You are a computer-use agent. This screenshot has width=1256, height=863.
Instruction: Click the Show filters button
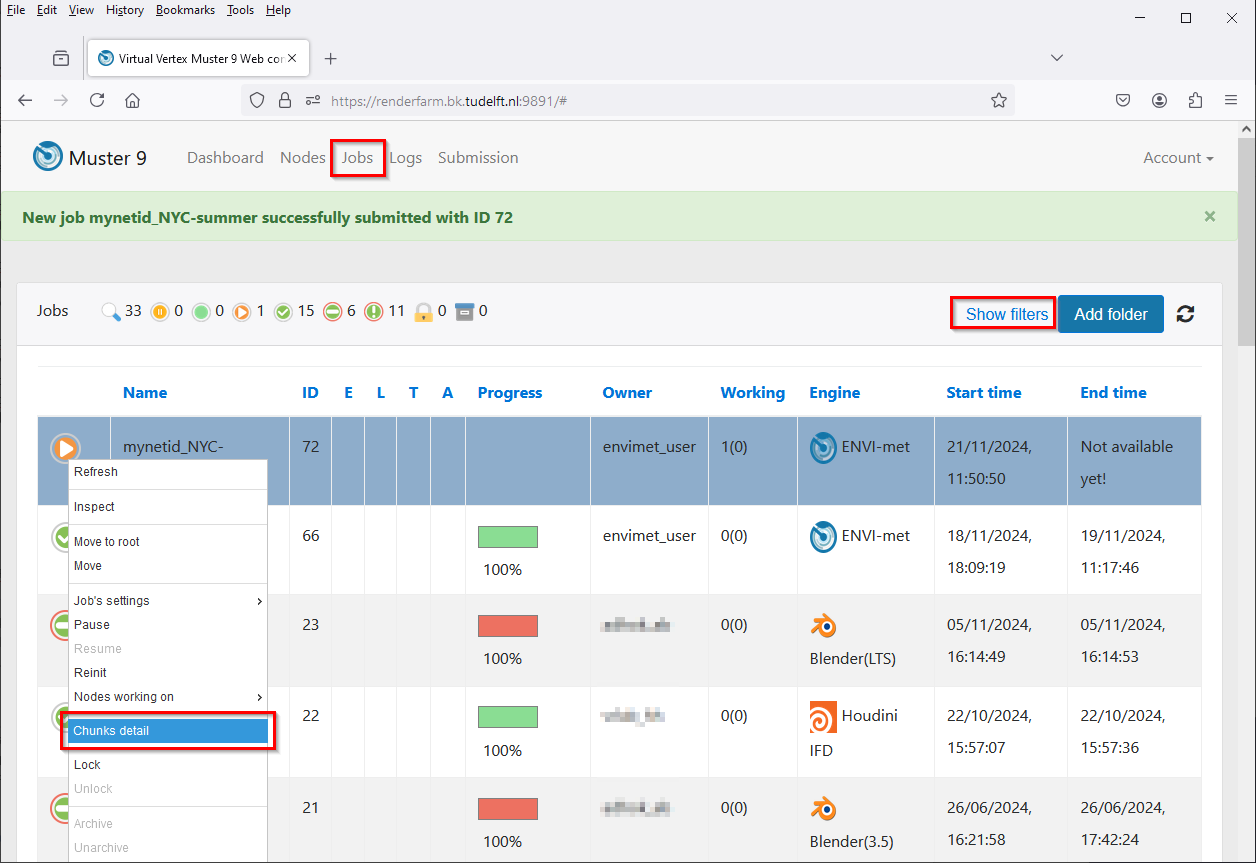coord(1003,313)
